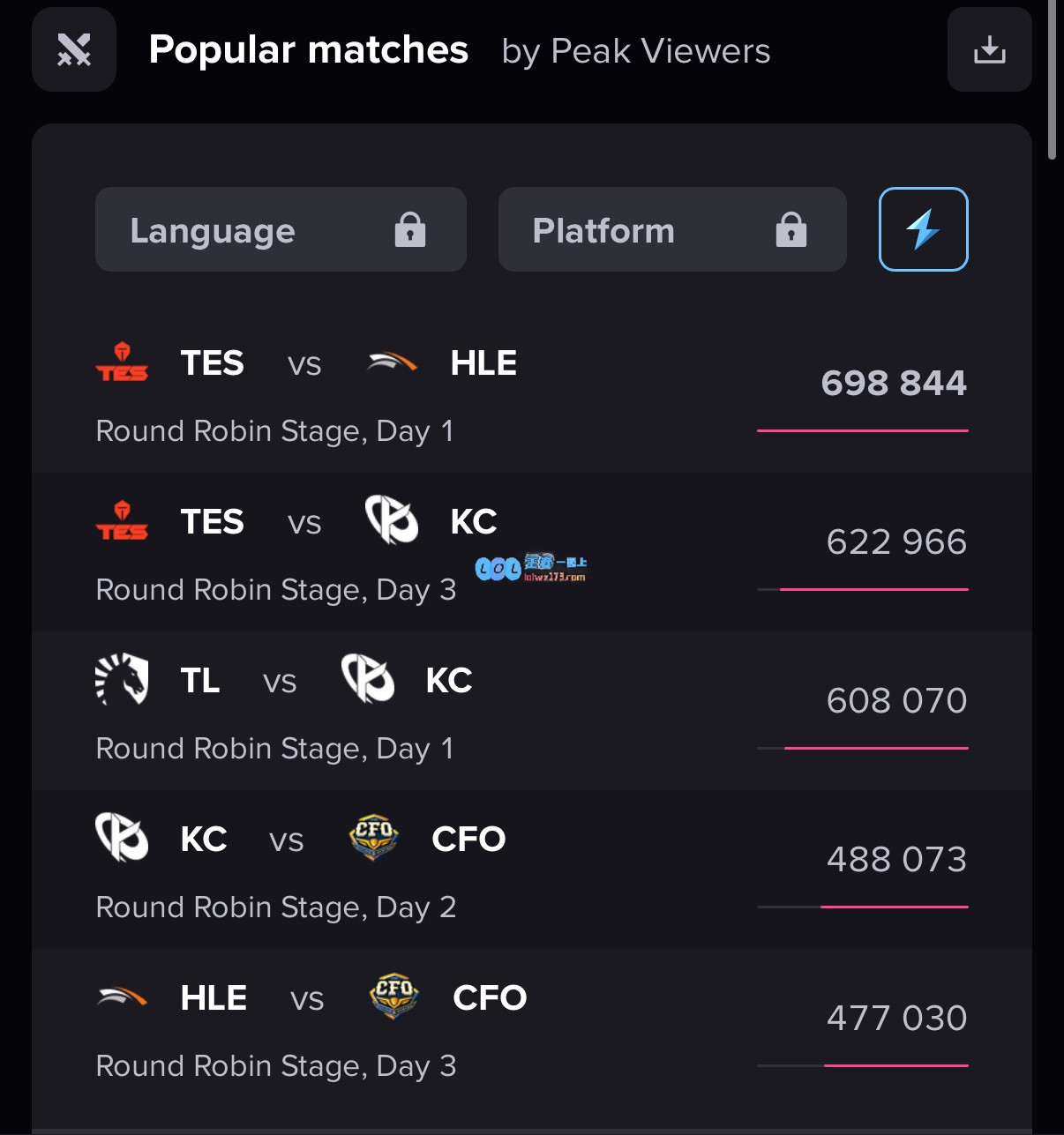Open the locked Platform dropdown
1064x1135 pixels.
pyautogui.click(x=672, y=229)
